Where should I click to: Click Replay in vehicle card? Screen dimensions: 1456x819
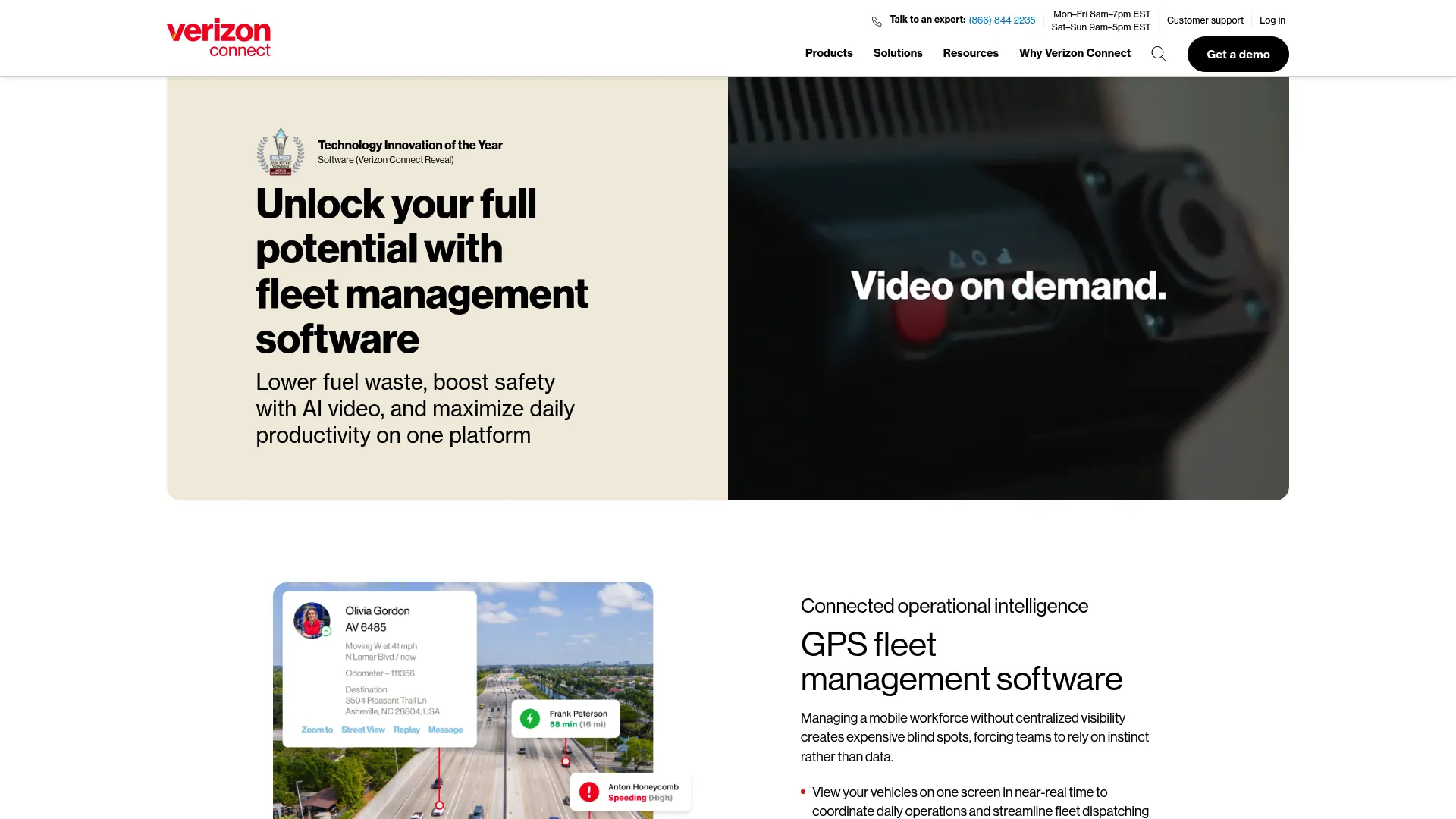point(406,730)
